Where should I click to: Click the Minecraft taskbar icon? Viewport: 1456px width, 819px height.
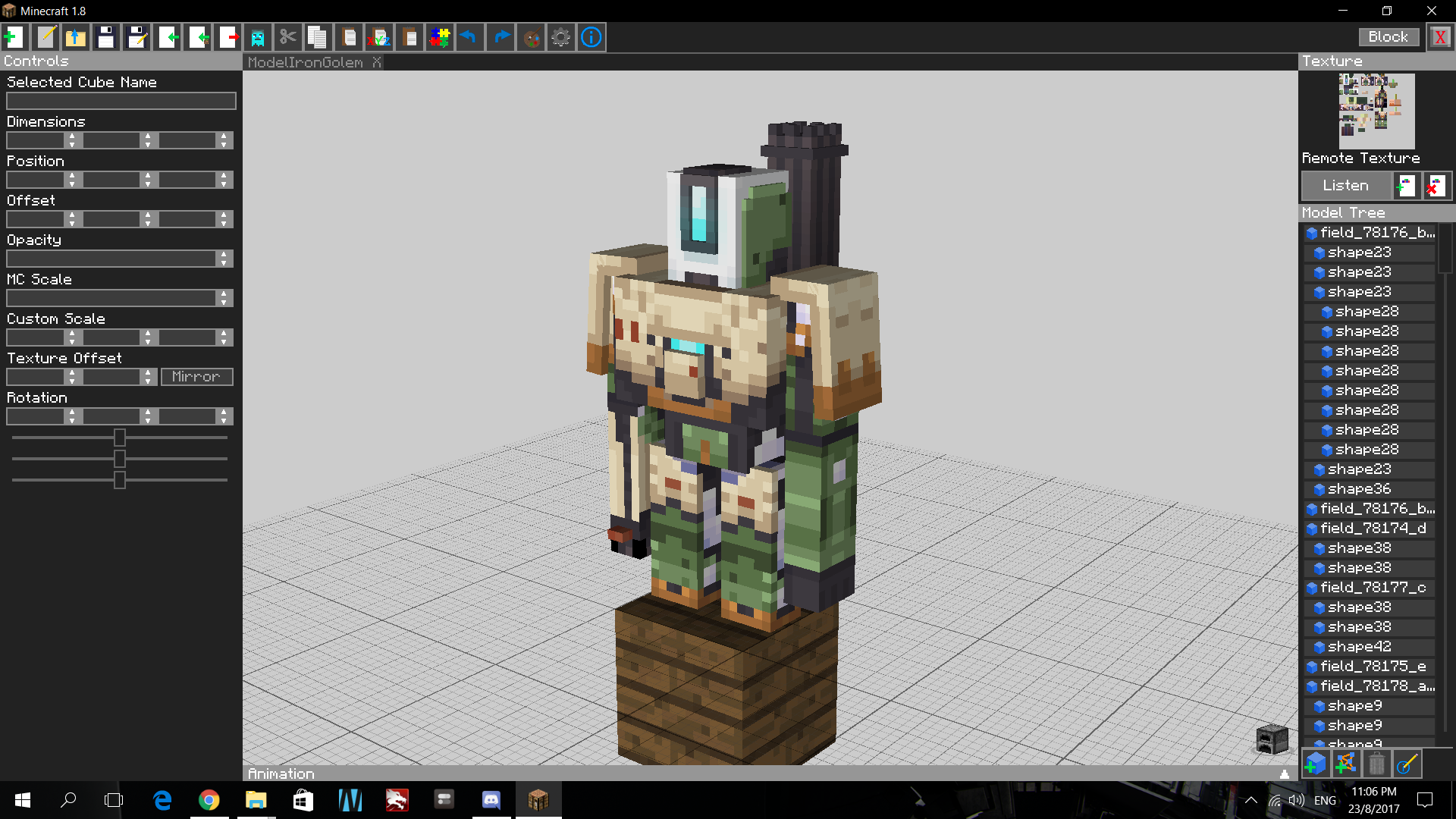click(538, 799)
